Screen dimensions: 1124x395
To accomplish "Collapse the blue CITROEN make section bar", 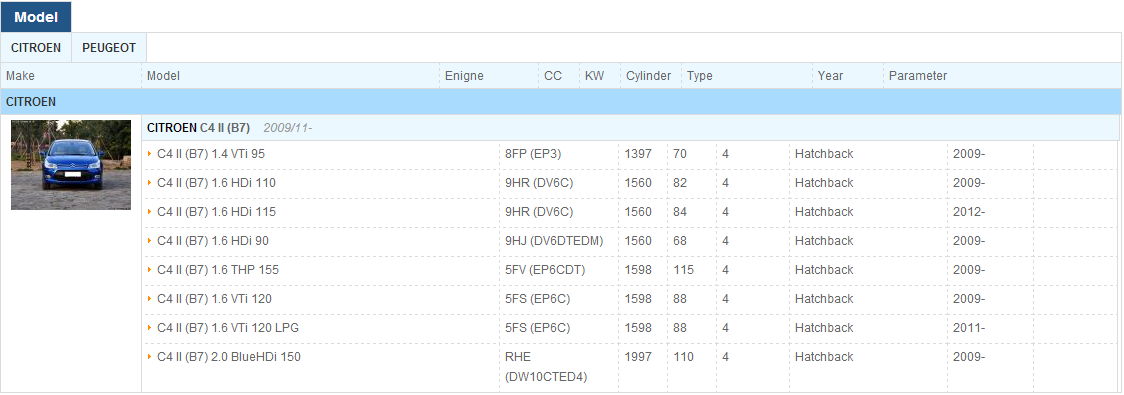I will (561, 102).
